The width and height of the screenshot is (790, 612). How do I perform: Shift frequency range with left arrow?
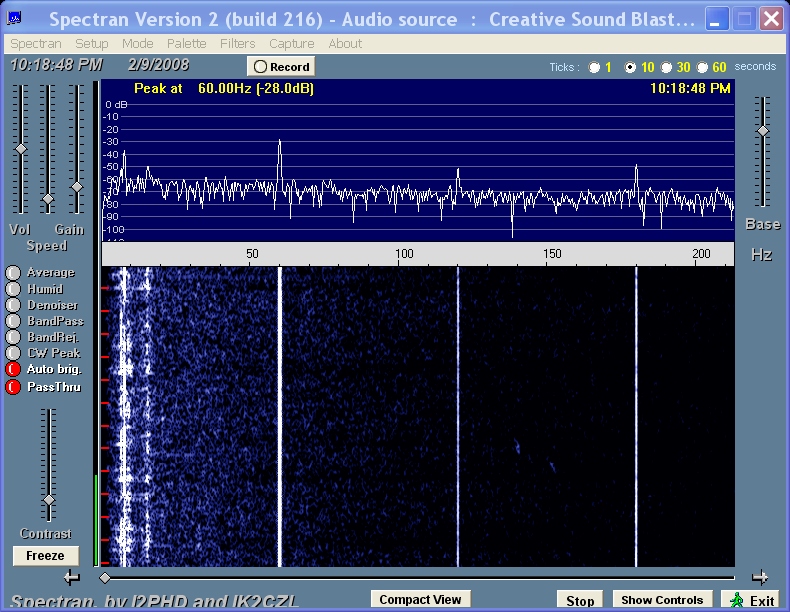click(x=72, y=577)
